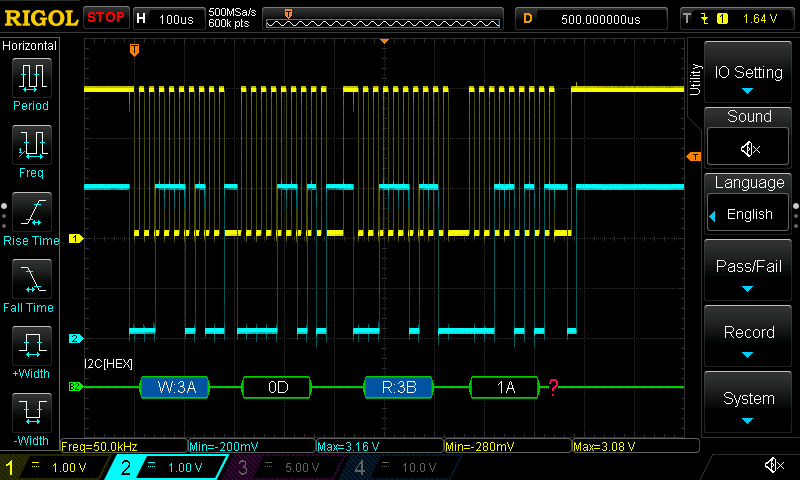This screenshot has width=800, height=480.
Task: Click the I2C[HEX] decode label
Action: click(x=108, y=364)
